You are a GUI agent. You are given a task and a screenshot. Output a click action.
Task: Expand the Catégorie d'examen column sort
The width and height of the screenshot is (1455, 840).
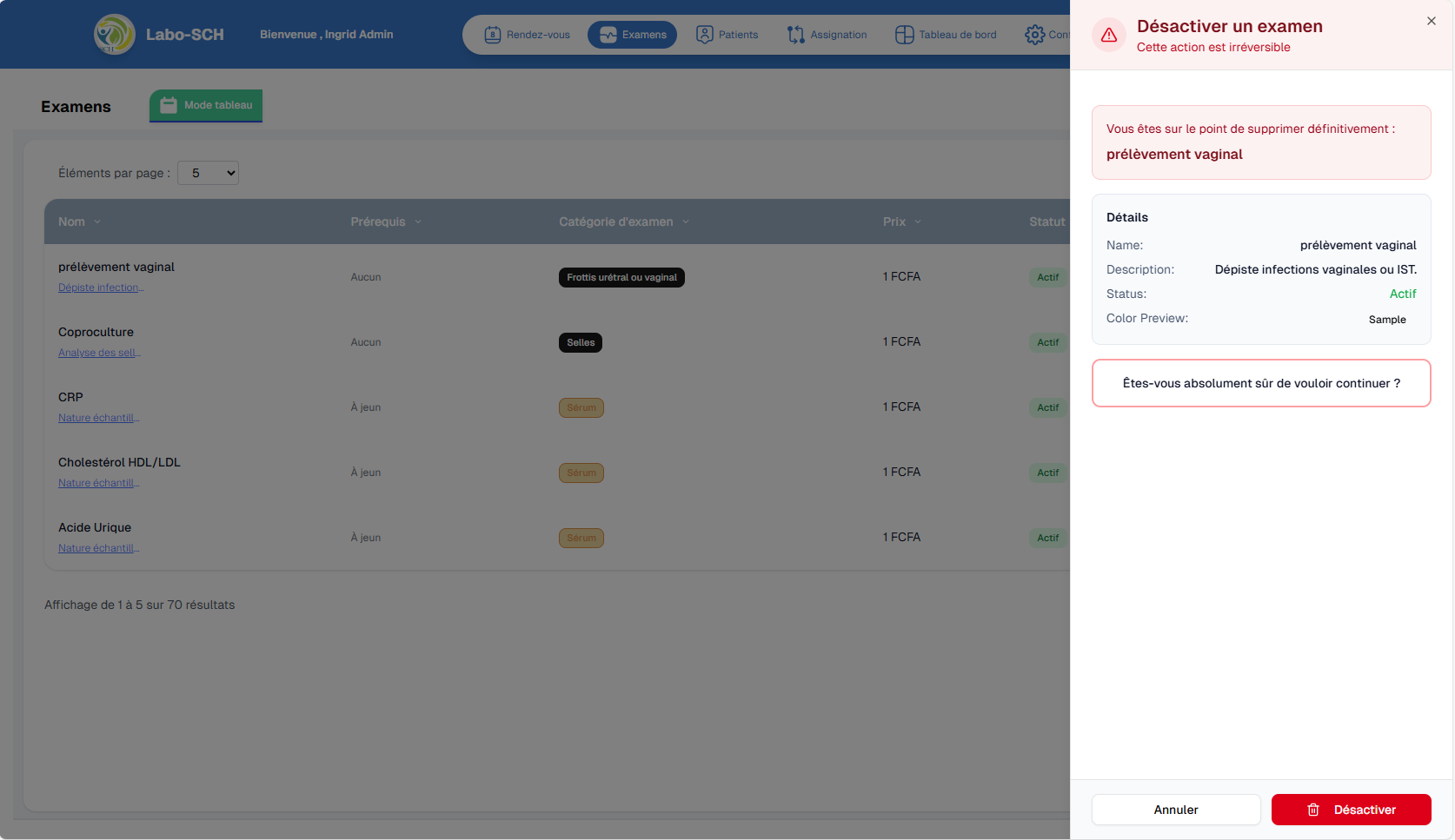(x=686, y=222)
